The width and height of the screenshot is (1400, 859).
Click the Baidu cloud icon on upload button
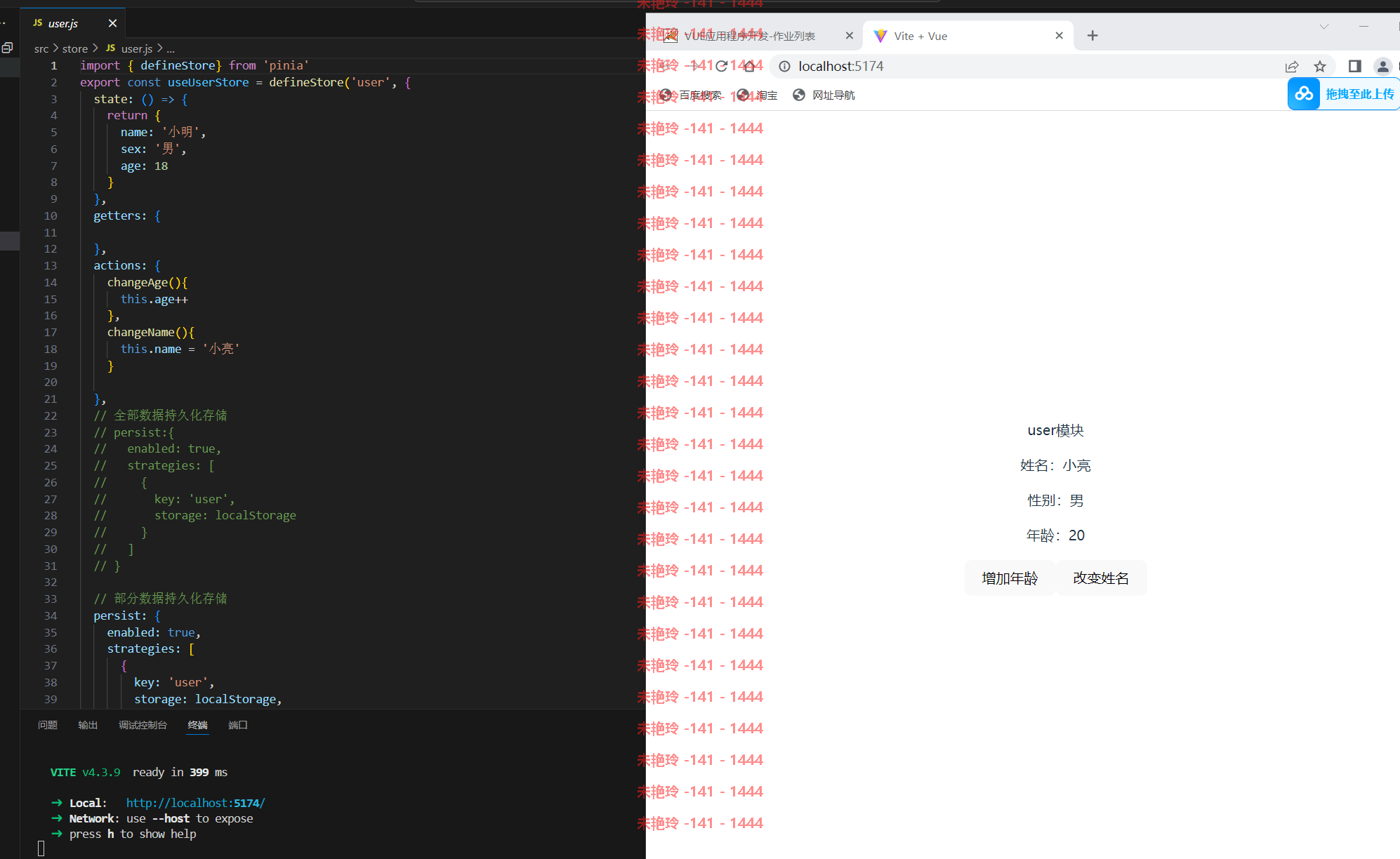1304,94
